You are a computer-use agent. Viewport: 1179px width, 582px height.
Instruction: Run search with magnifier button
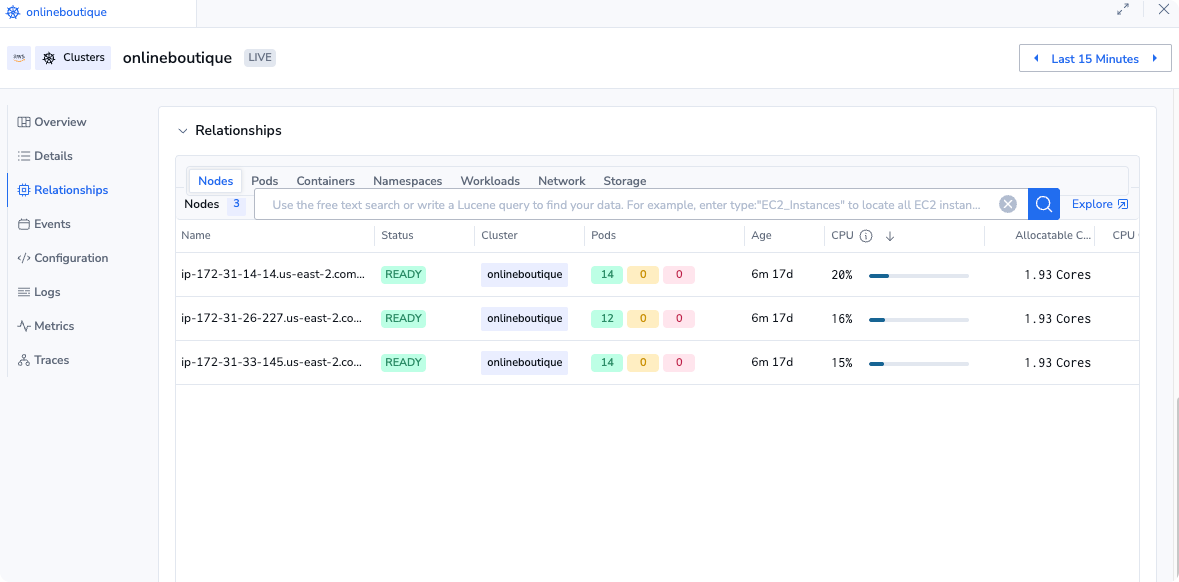click(1044, 204)
